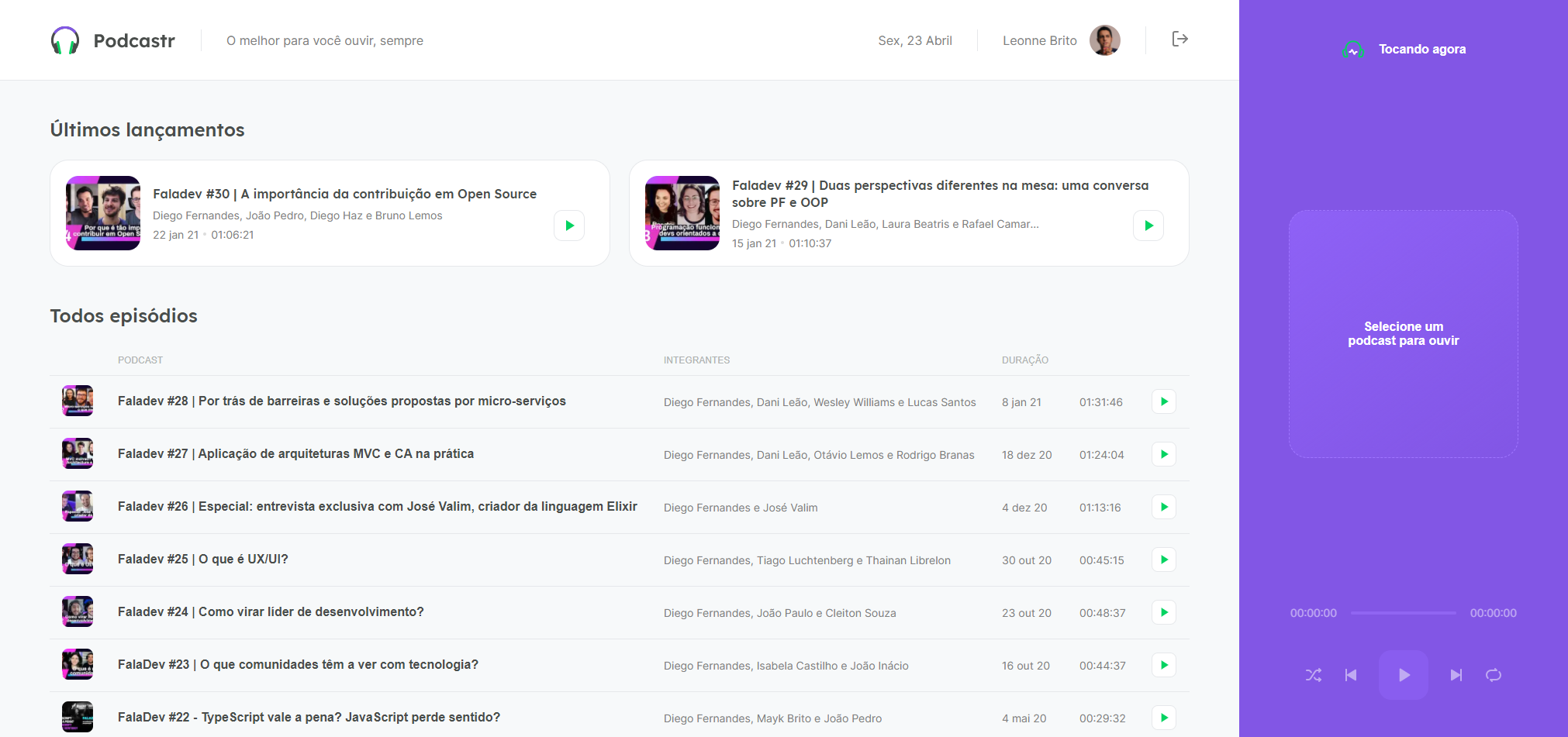
Task: Click the INTEGRANTES column header
Action: click(x=696, y=360)
